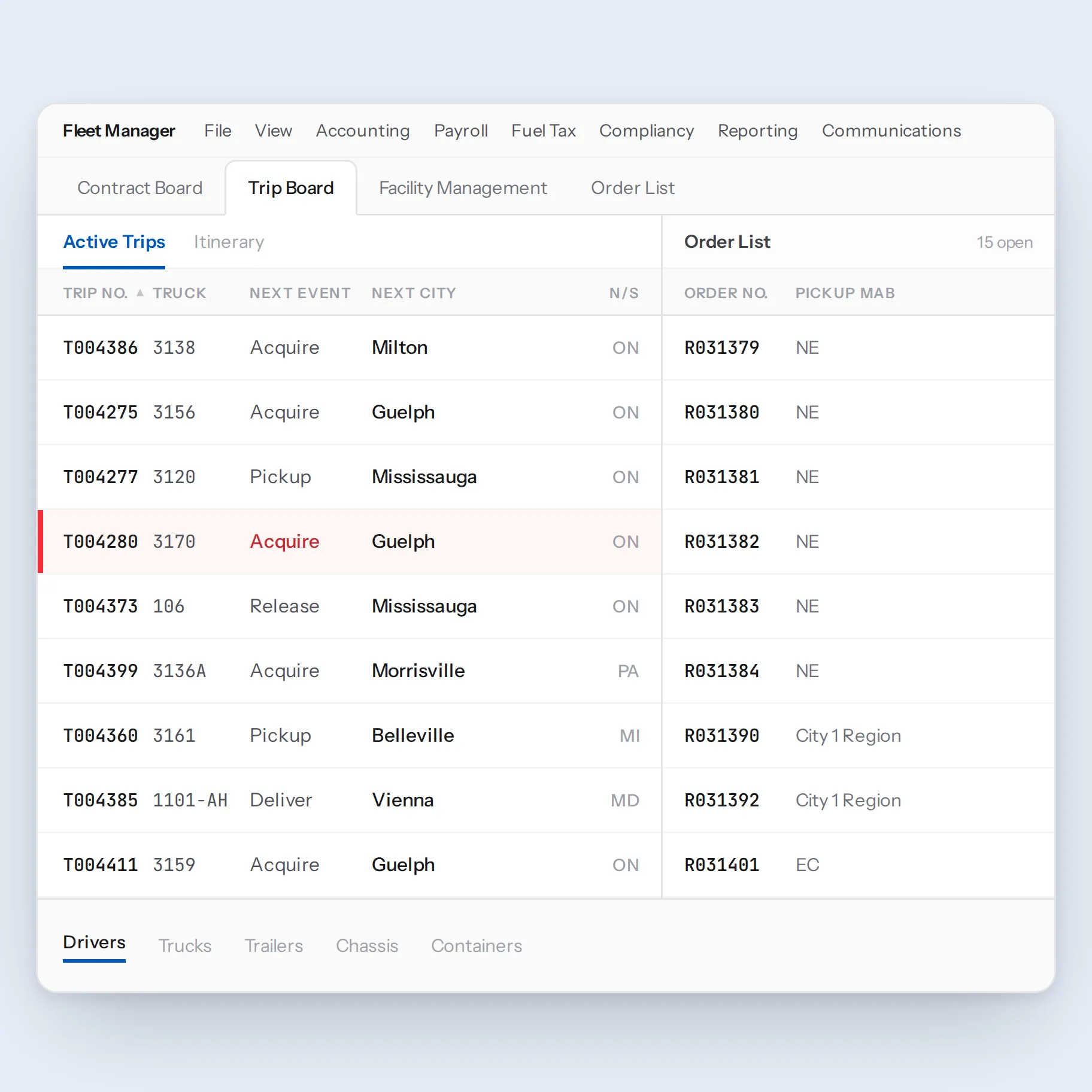This screenshot has height=1092, width=1092.
Task: Click truck number 3138
Action: coord(174,348)
